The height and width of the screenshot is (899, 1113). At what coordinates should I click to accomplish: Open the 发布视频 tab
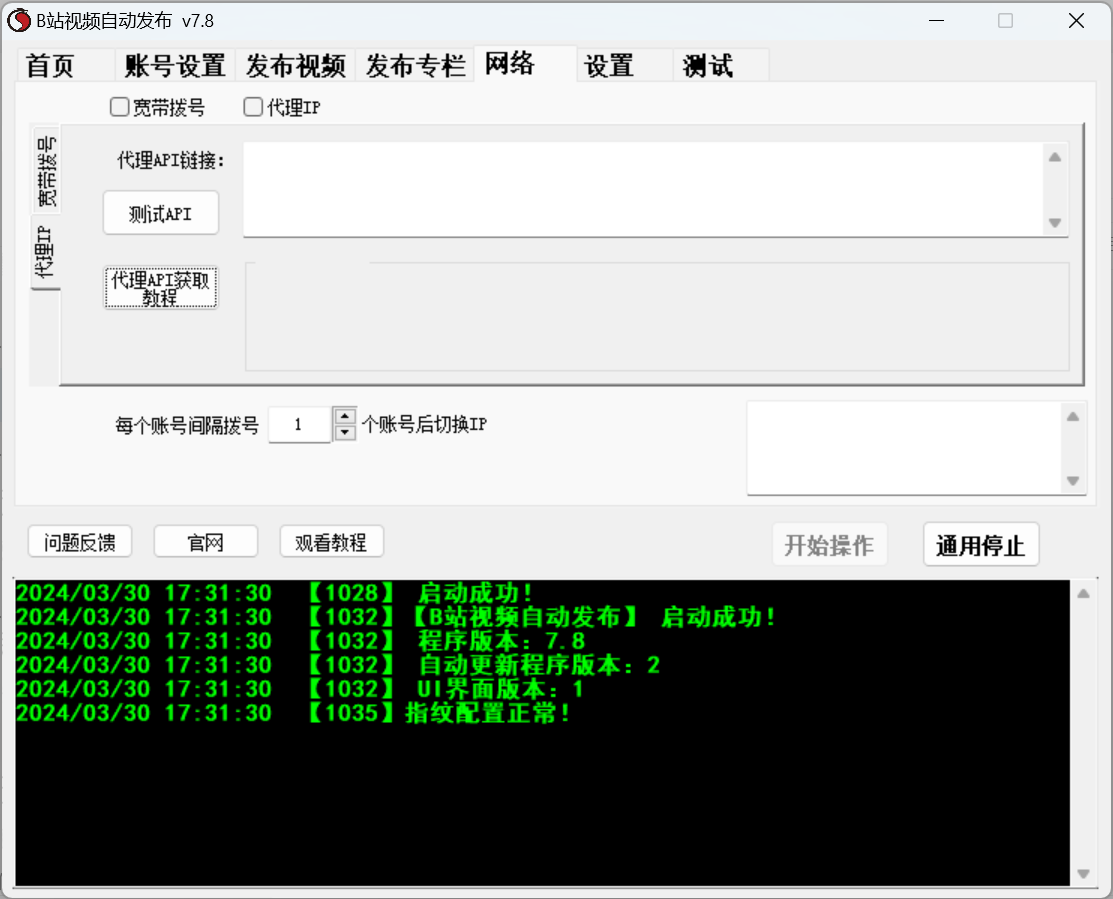pos(295,65)
